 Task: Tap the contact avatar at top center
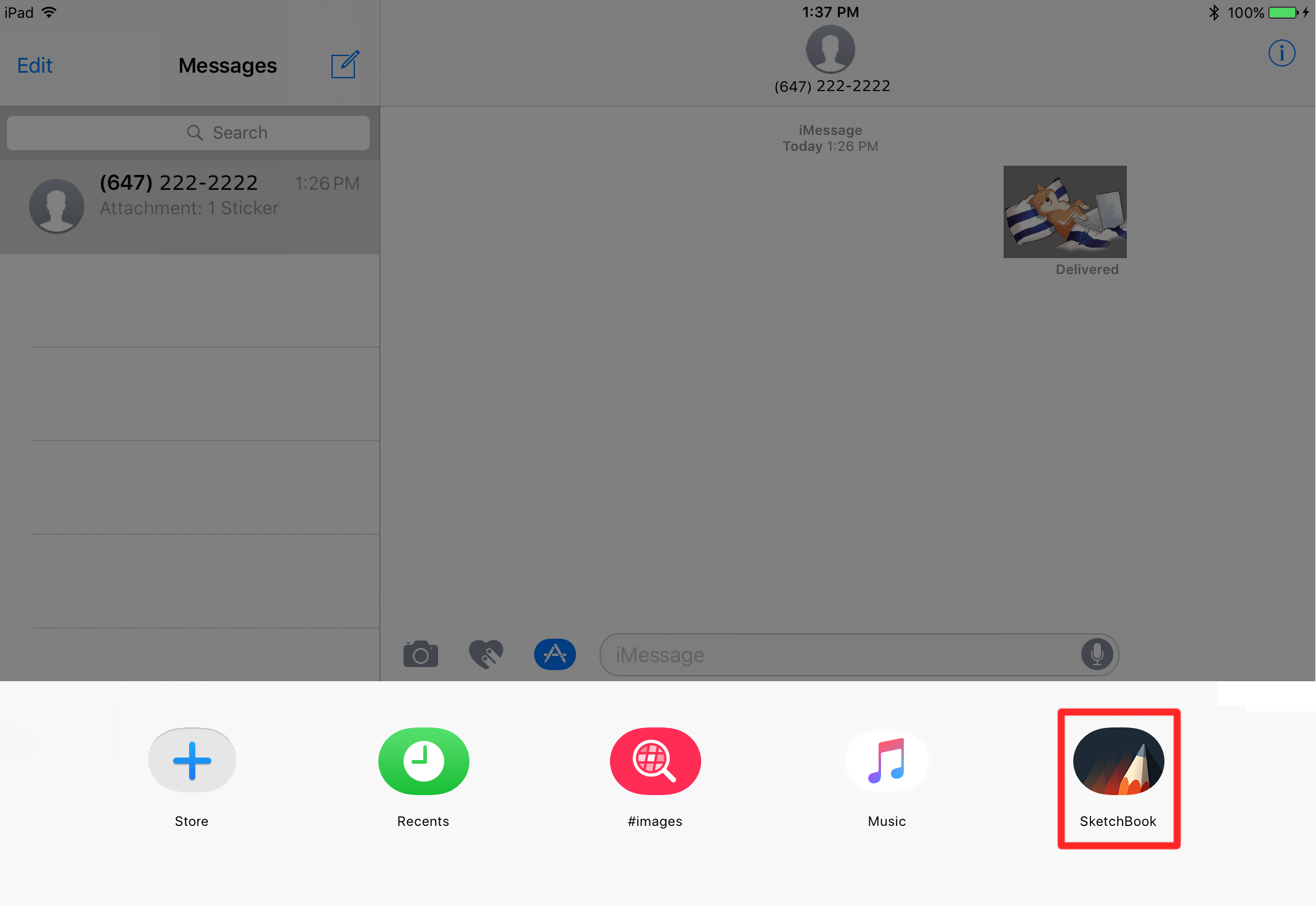(x=830, y=50)
